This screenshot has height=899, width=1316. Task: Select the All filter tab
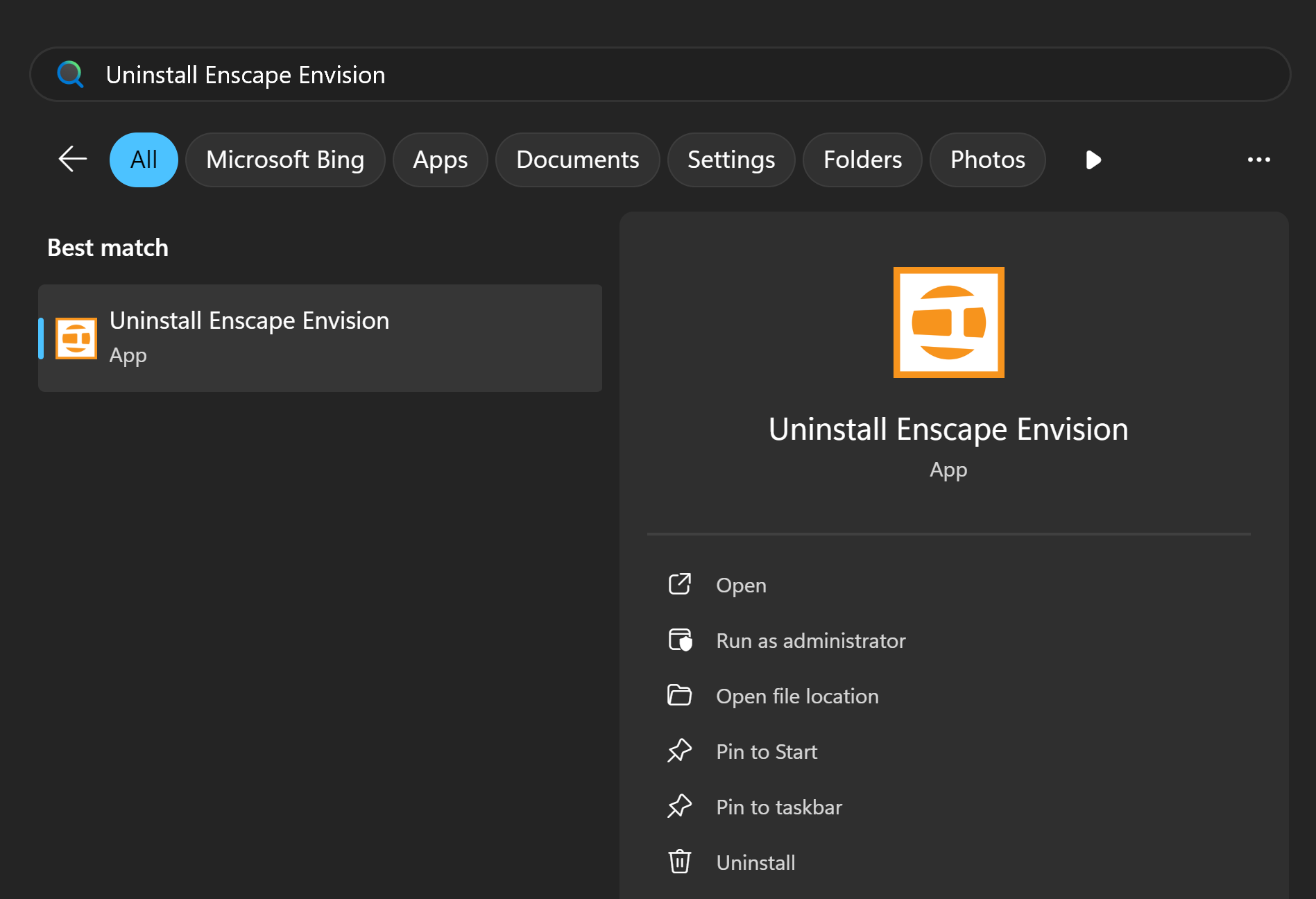coord(144,160)
